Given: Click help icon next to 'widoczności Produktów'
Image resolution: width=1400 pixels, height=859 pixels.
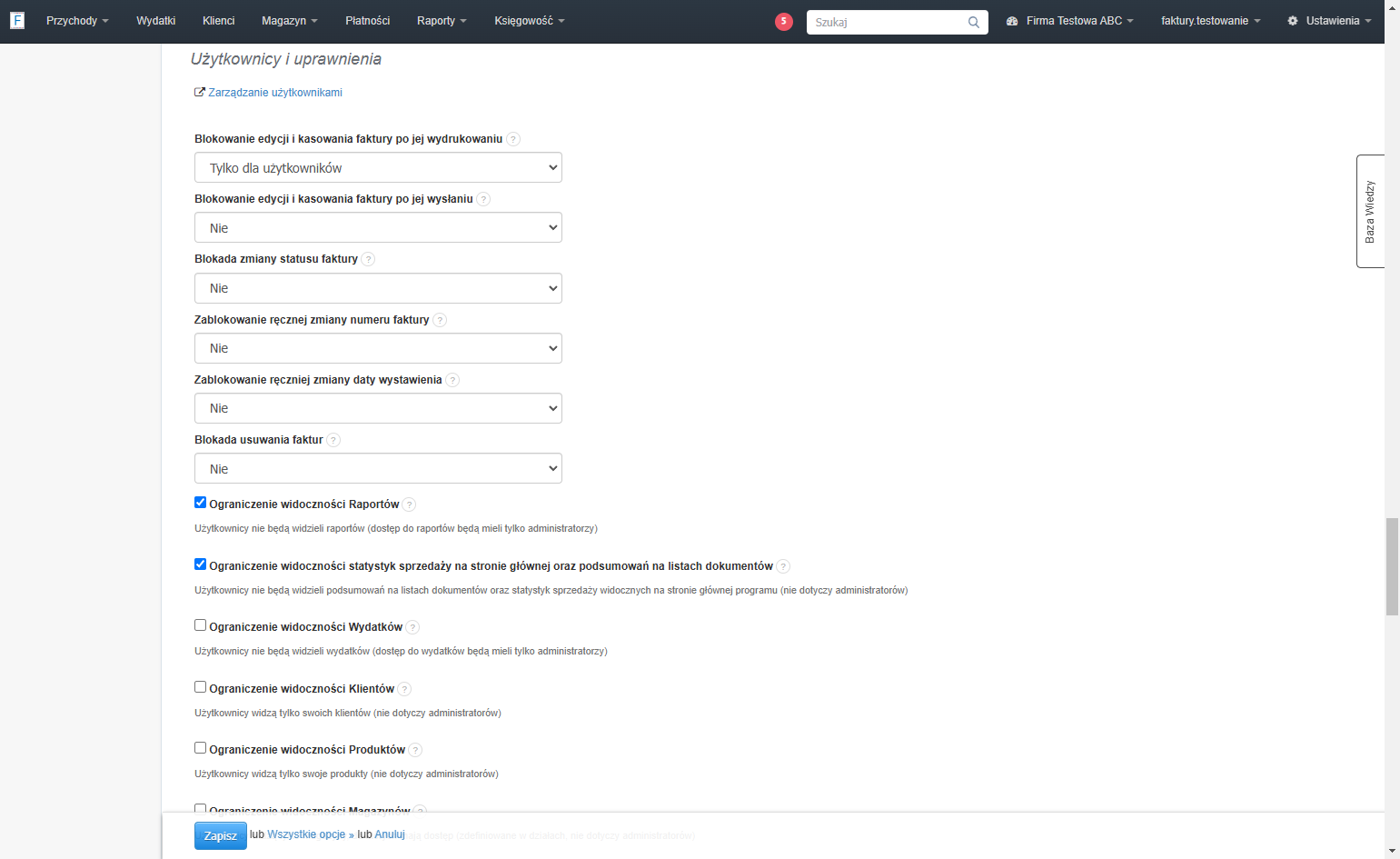Looking at the screenshot, I should (415, 750).
